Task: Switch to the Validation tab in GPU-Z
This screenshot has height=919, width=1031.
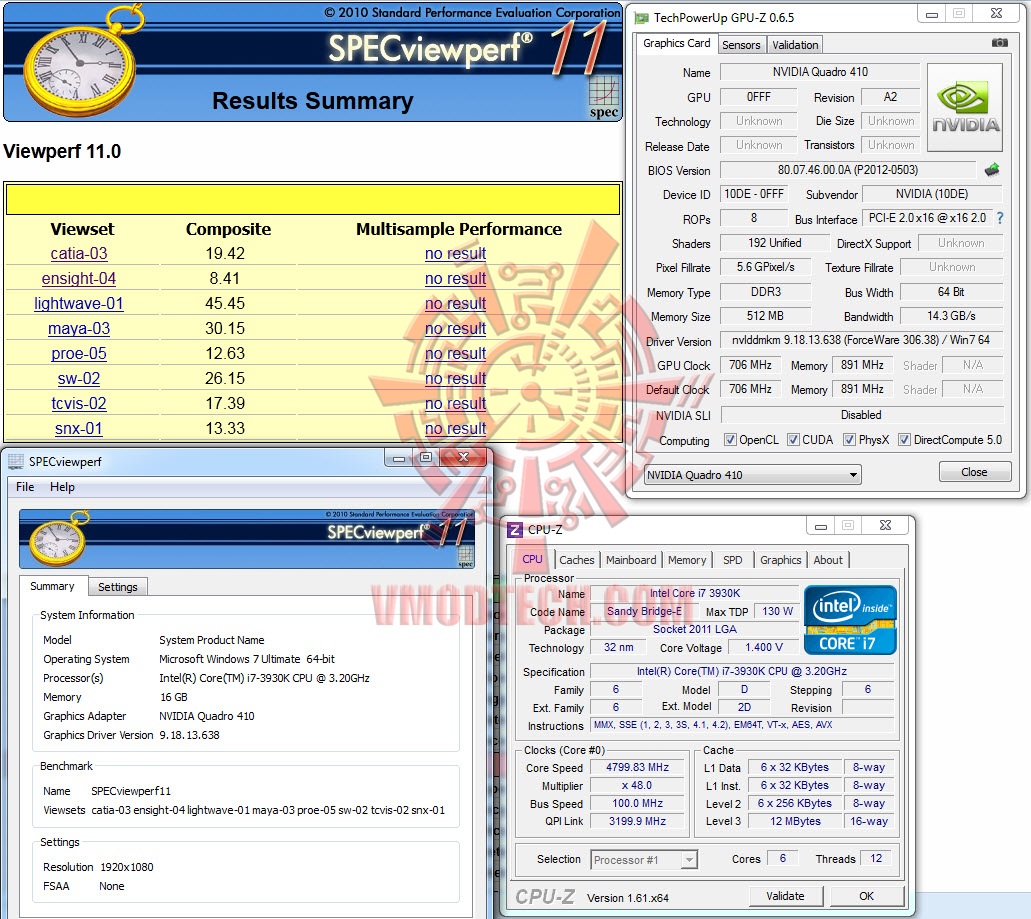Action: [795, 45]
